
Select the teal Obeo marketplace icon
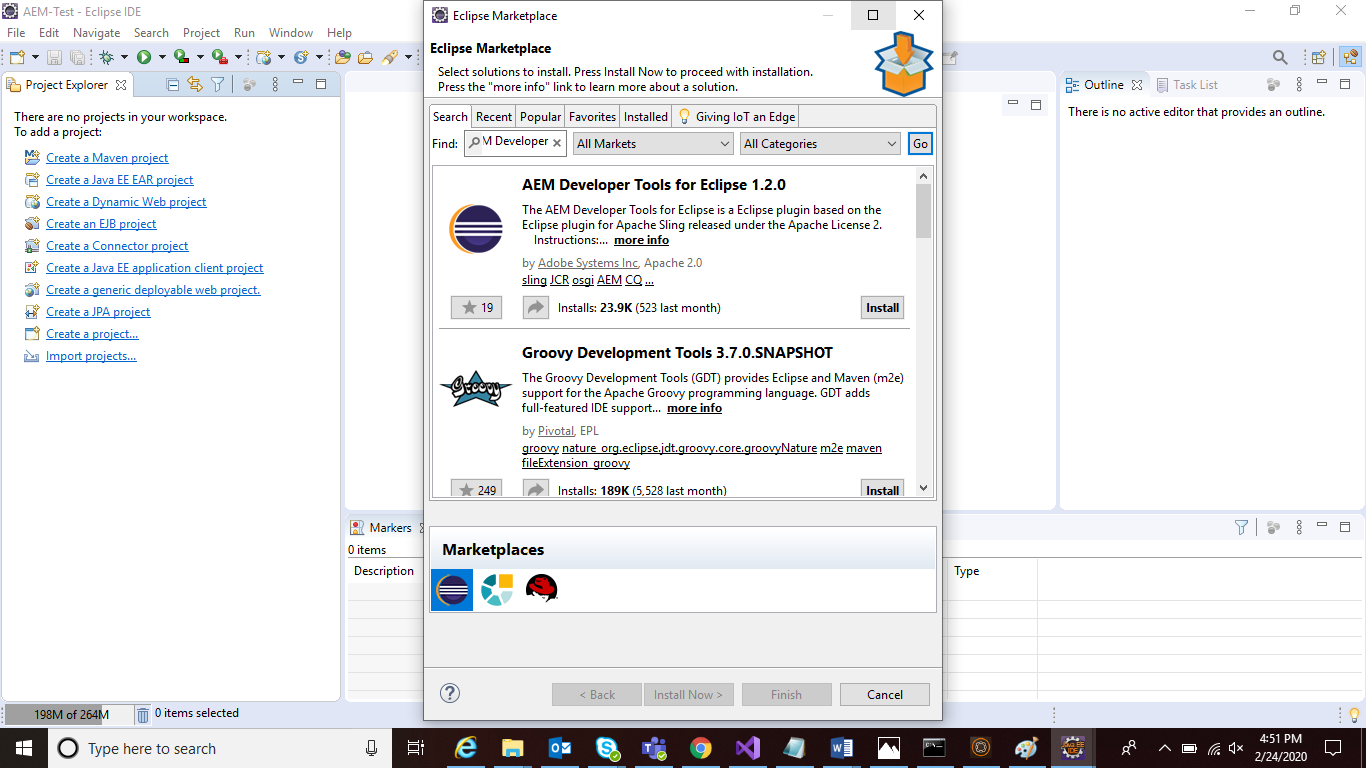(496, 590)
